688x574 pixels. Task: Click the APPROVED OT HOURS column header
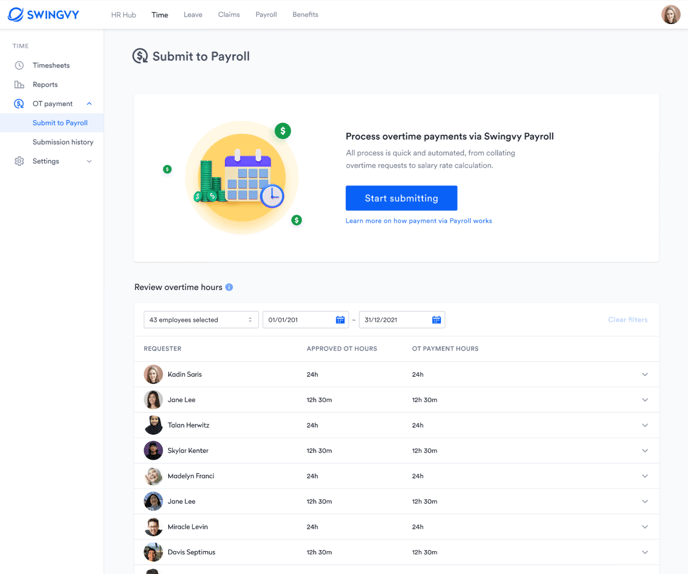point(342,348)
